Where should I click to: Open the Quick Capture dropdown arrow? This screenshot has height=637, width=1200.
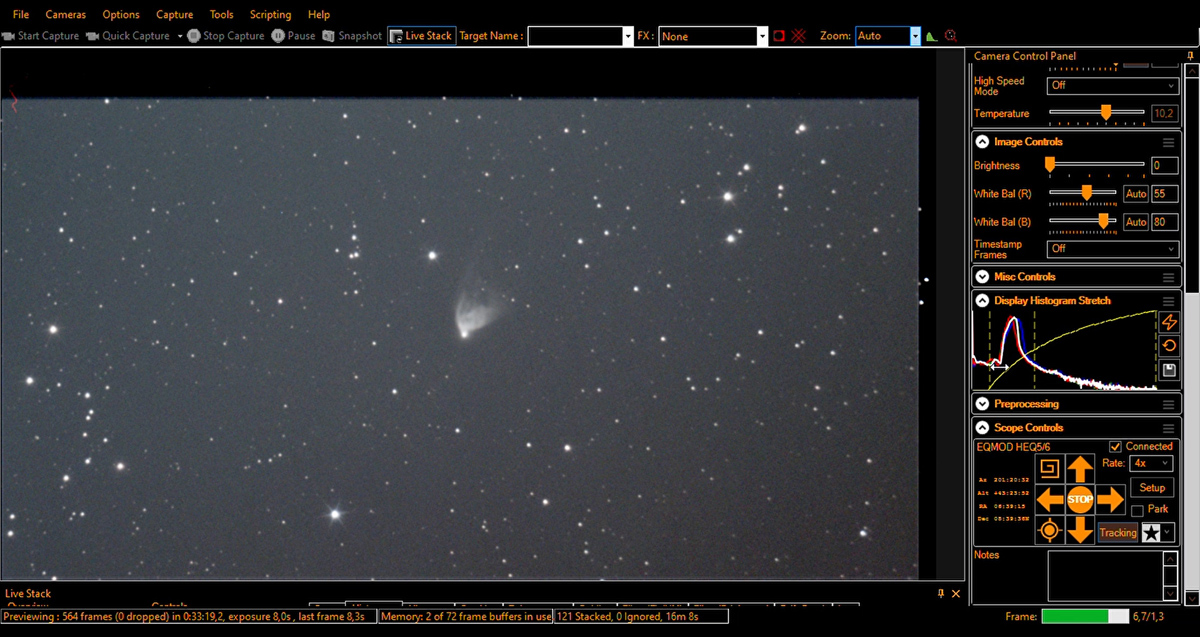click(x=180, y=36)
